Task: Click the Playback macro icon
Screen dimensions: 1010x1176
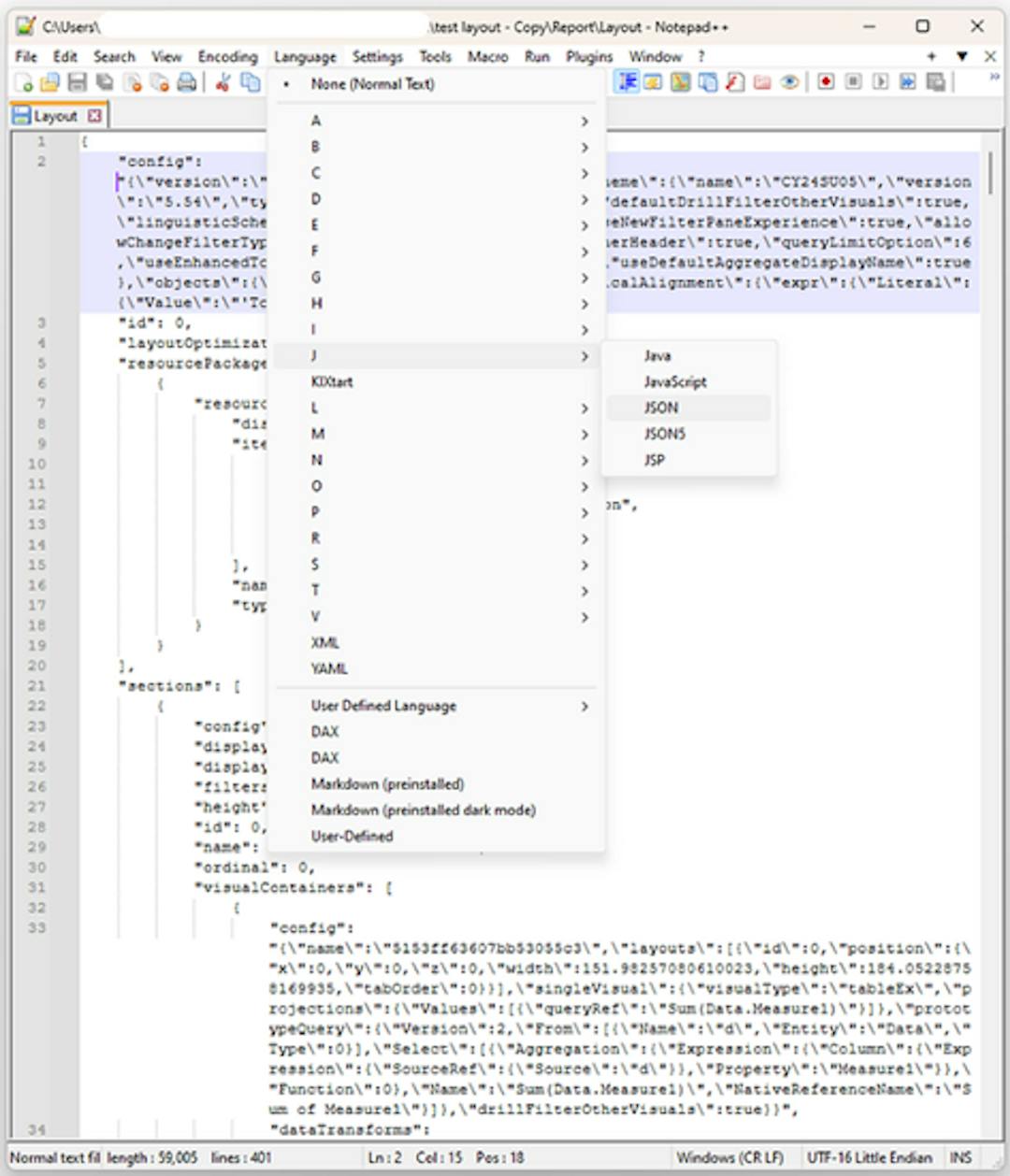Action: click(x=880, y=82)
